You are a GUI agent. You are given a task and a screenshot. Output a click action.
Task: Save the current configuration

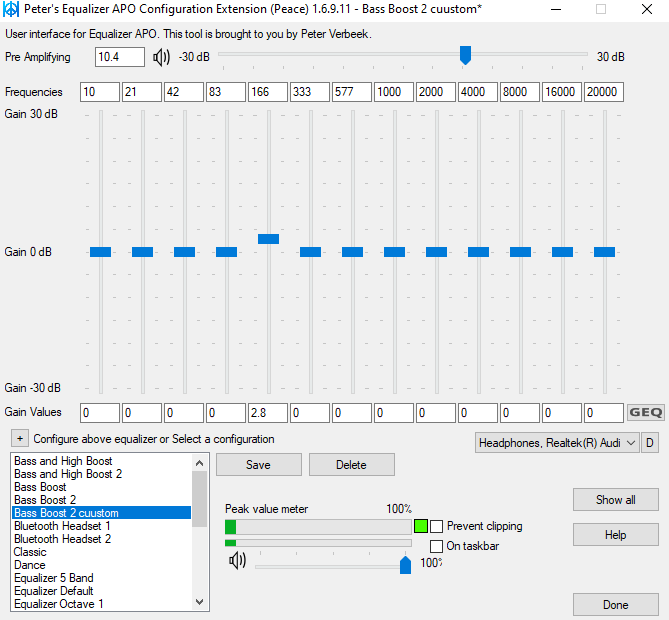[259, 465]
